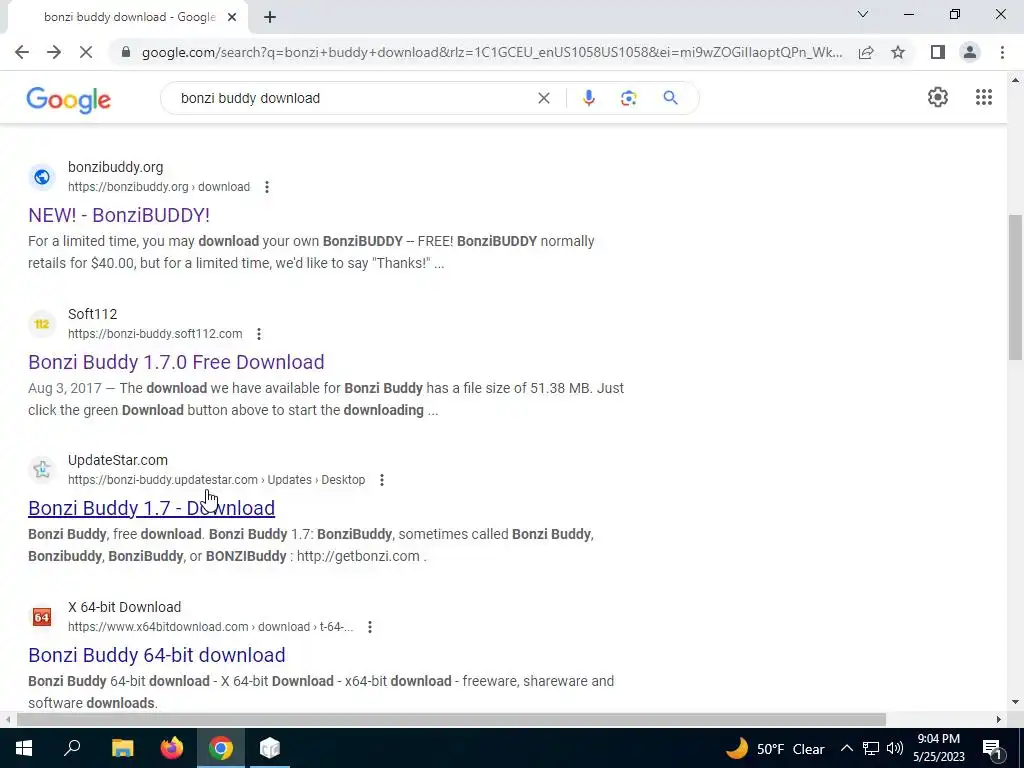
Task: Open Google quick settings gear
Action: [938, 97]
